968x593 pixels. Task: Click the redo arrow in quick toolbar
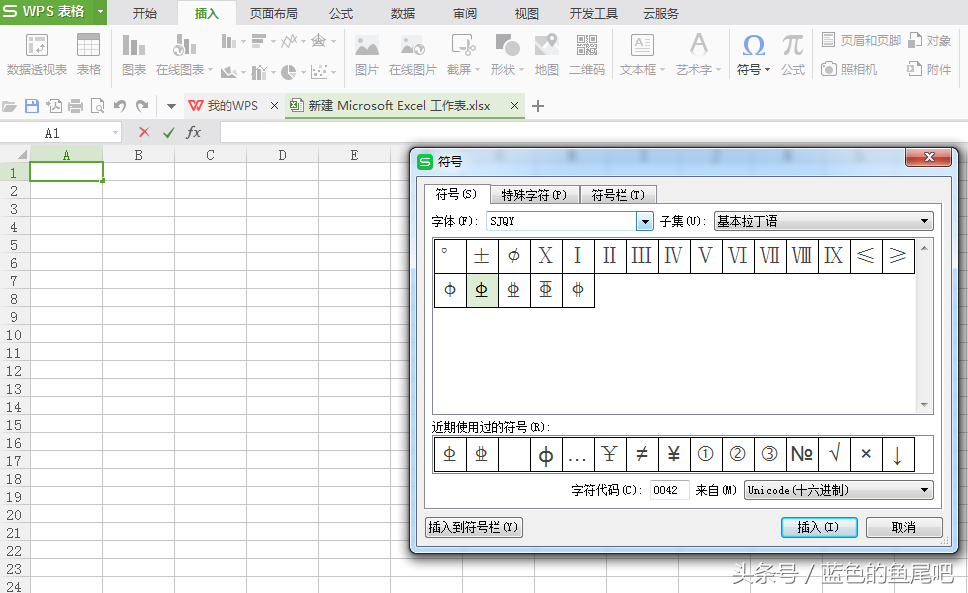pos(142,106)
